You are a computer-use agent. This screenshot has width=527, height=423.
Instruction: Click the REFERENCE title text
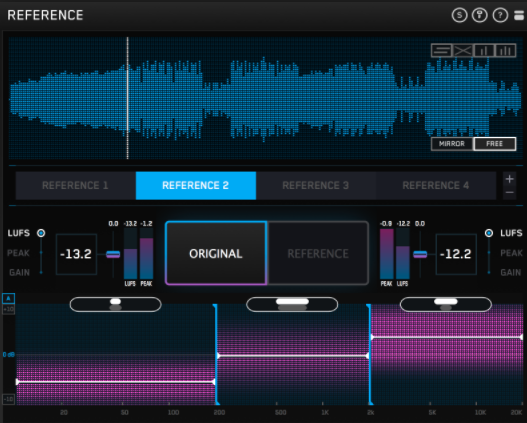pyautogui.click(x=45, y=15)
